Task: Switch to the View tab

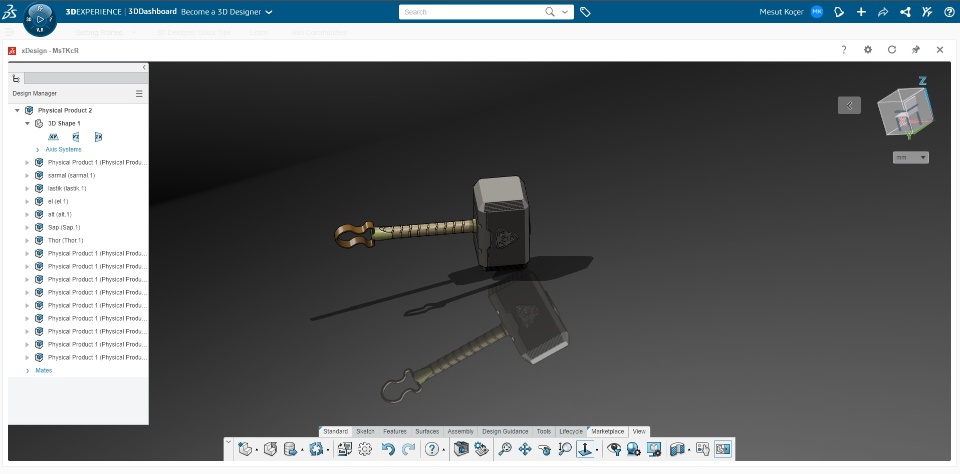Action: click(x=639, y=432)
